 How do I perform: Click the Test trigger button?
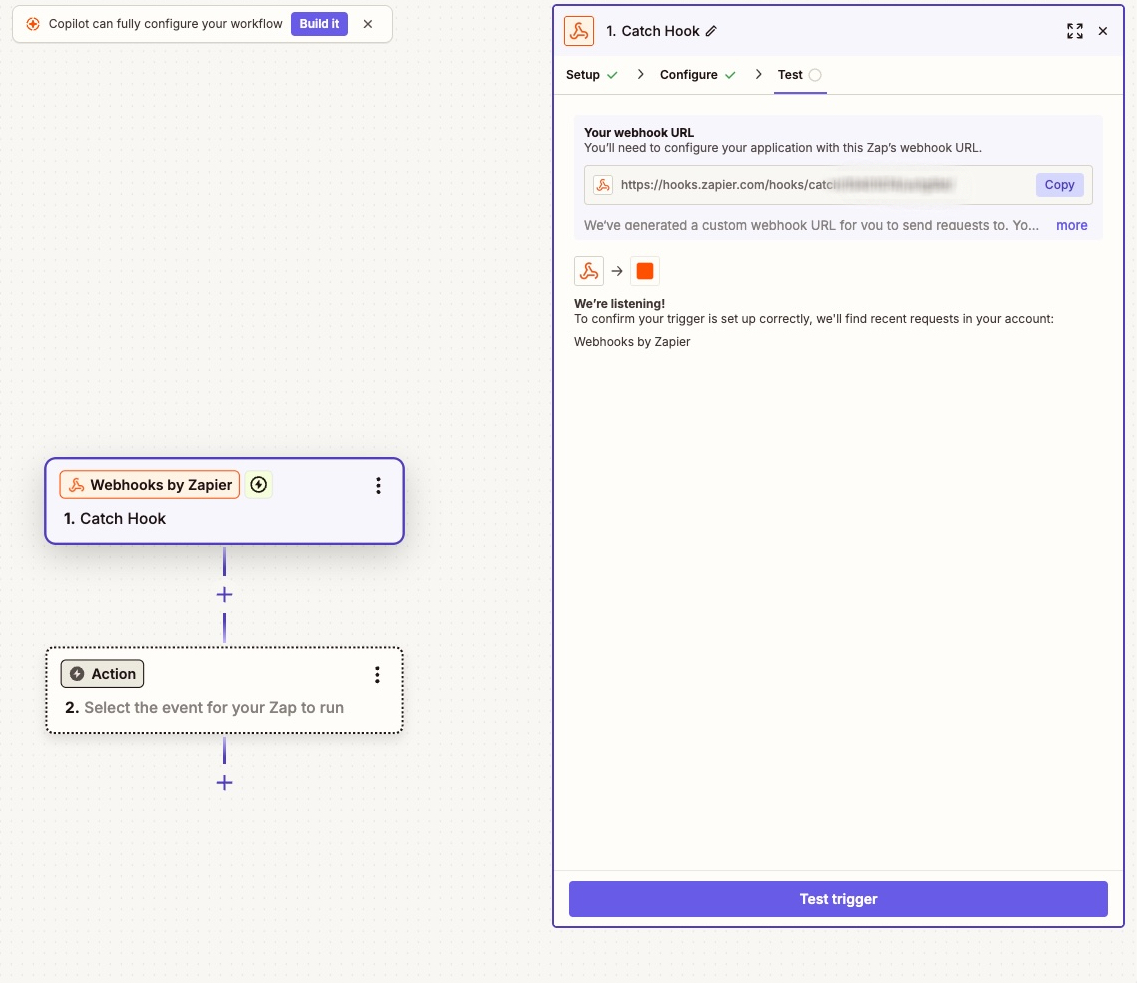pyautogui.click(x=838, y=898)
